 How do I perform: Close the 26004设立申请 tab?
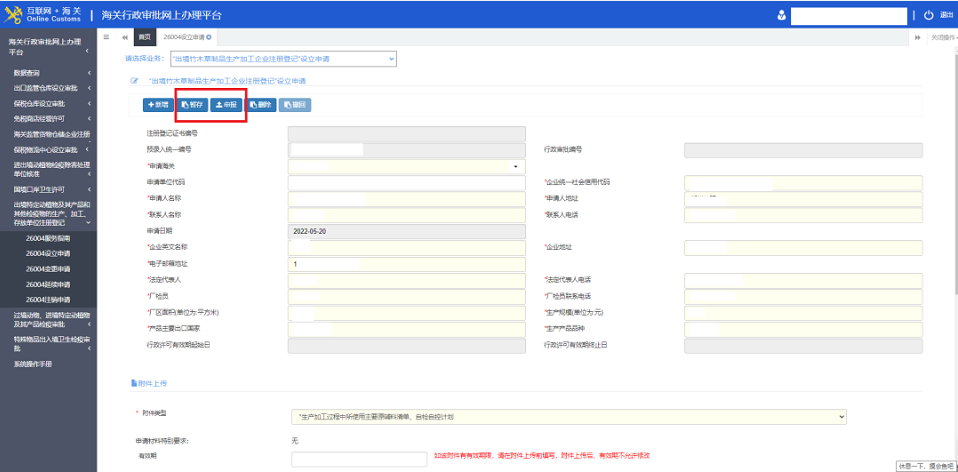(x=209, y=37)
